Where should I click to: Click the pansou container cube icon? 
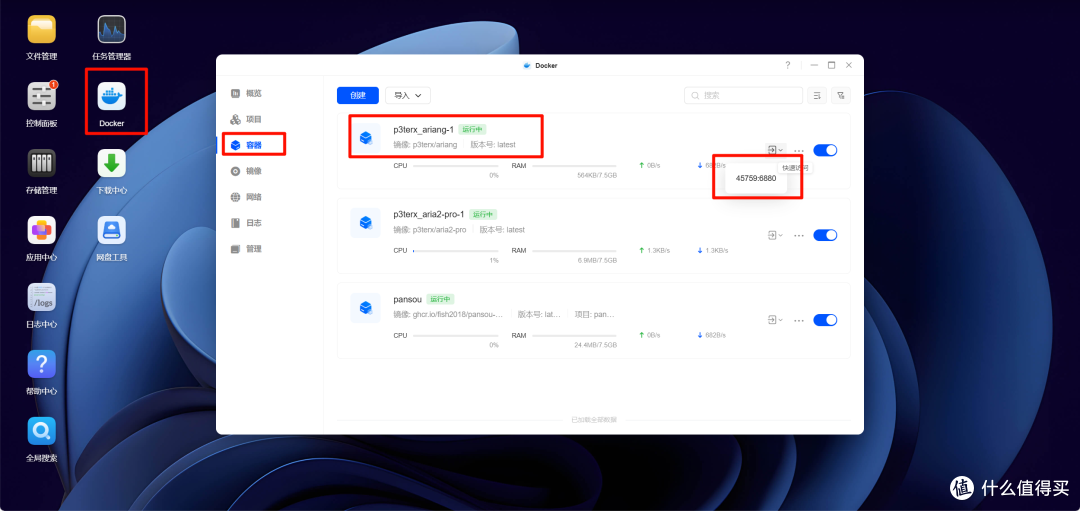[366, 308]
